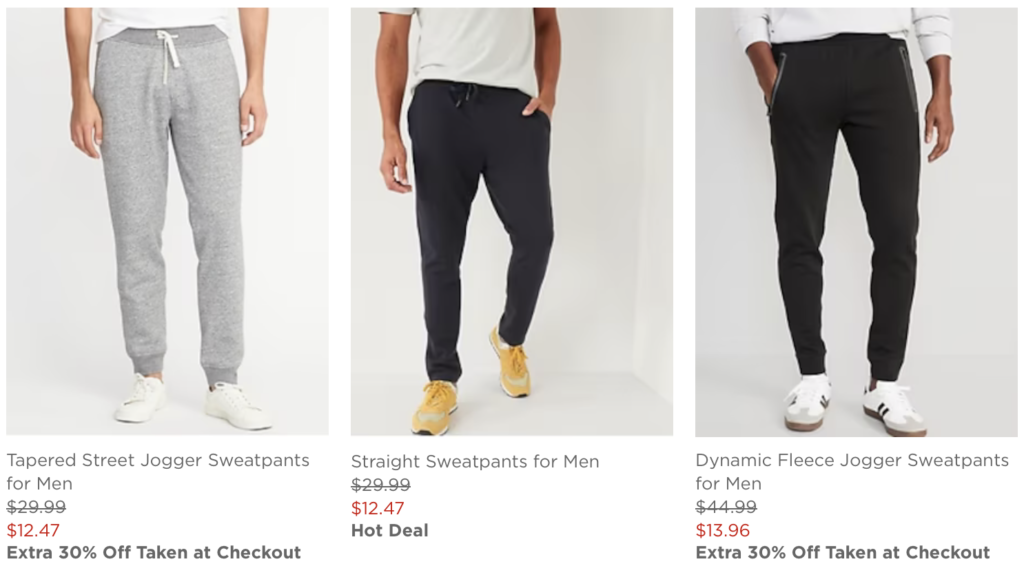Click the crossed-out $44.99 original price

click(726, 507)
